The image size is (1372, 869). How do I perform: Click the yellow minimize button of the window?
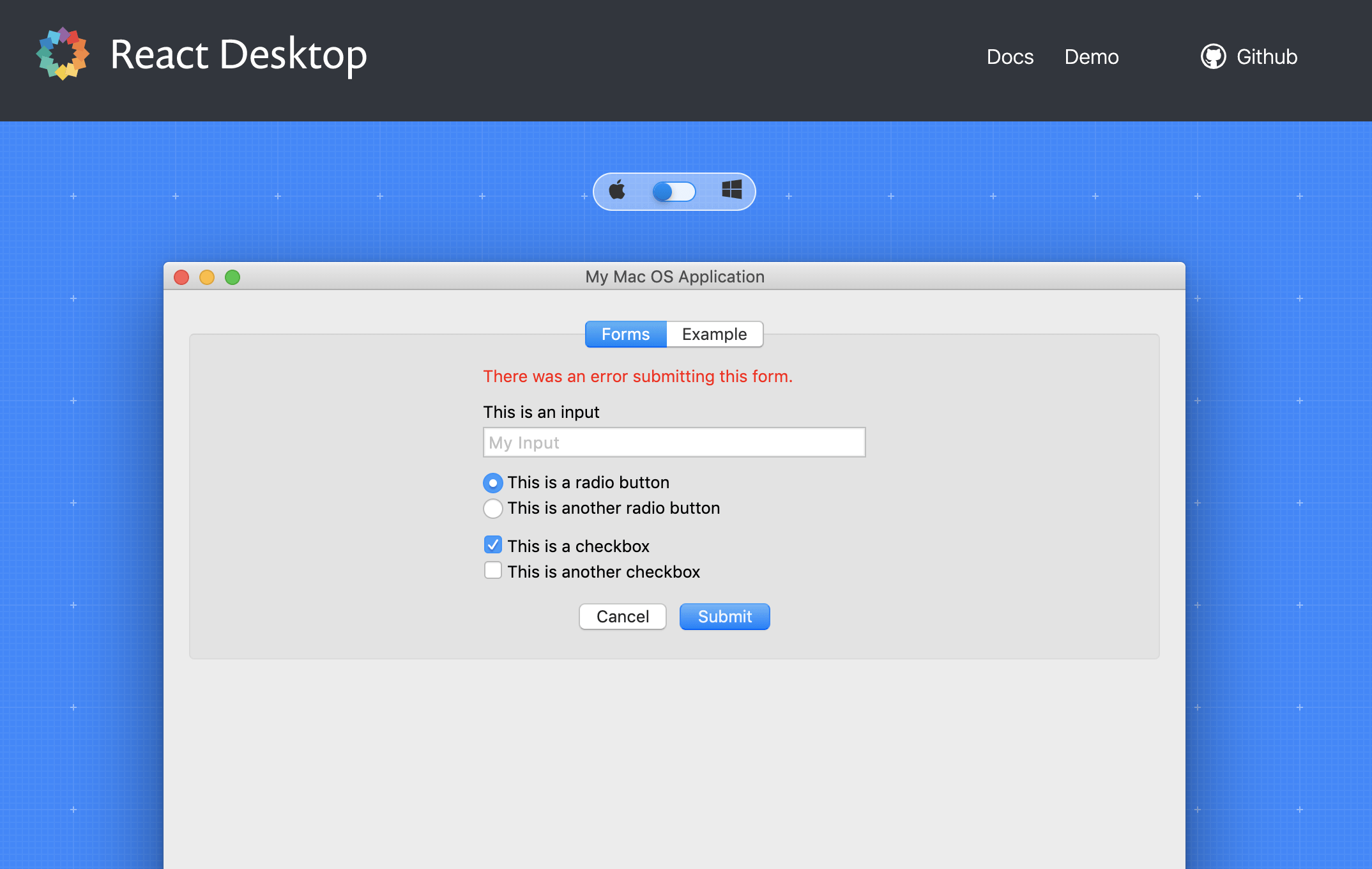(x=207, y=277)
